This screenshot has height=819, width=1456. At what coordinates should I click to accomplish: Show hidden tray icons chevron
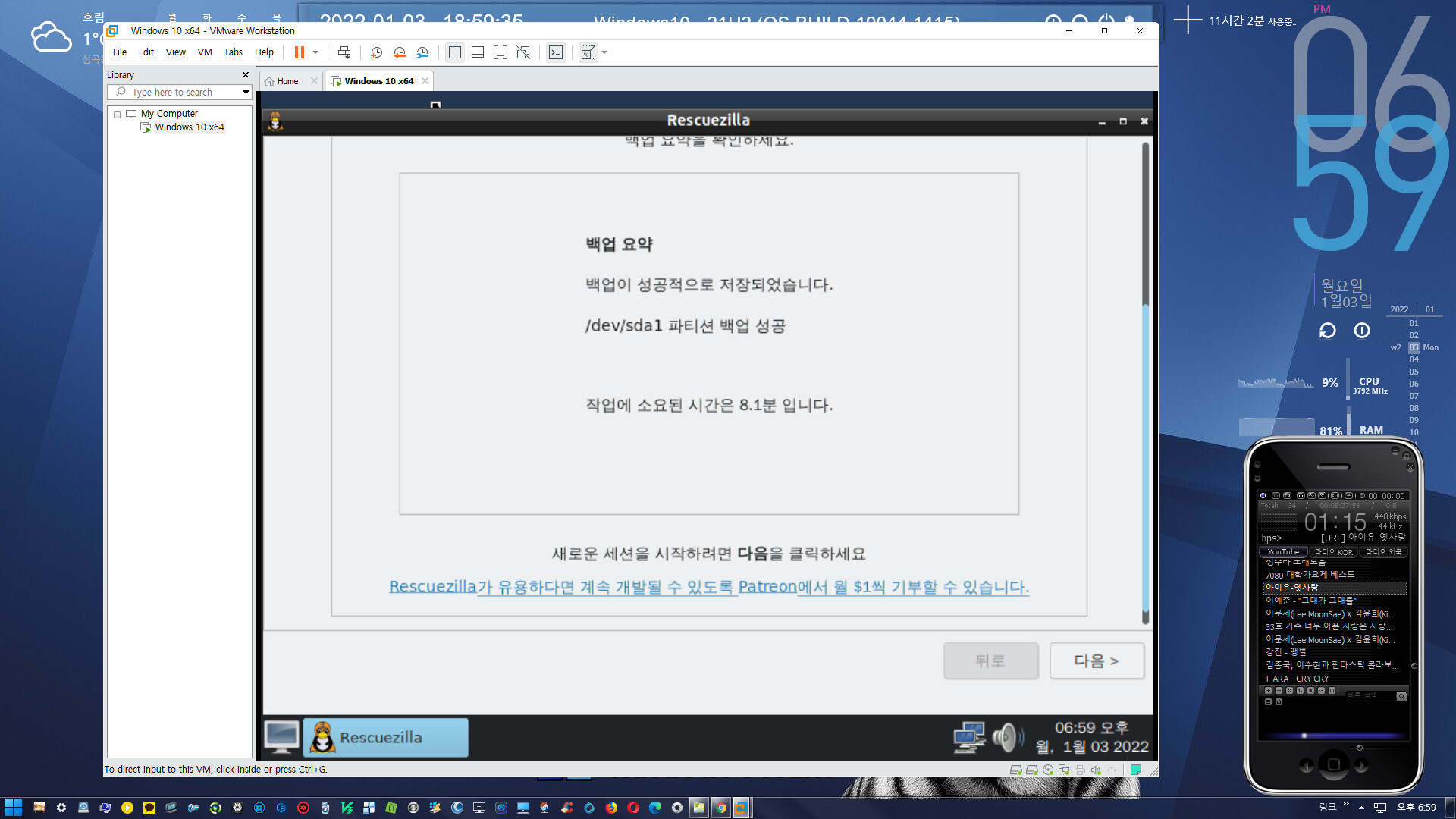(1361, 808)
